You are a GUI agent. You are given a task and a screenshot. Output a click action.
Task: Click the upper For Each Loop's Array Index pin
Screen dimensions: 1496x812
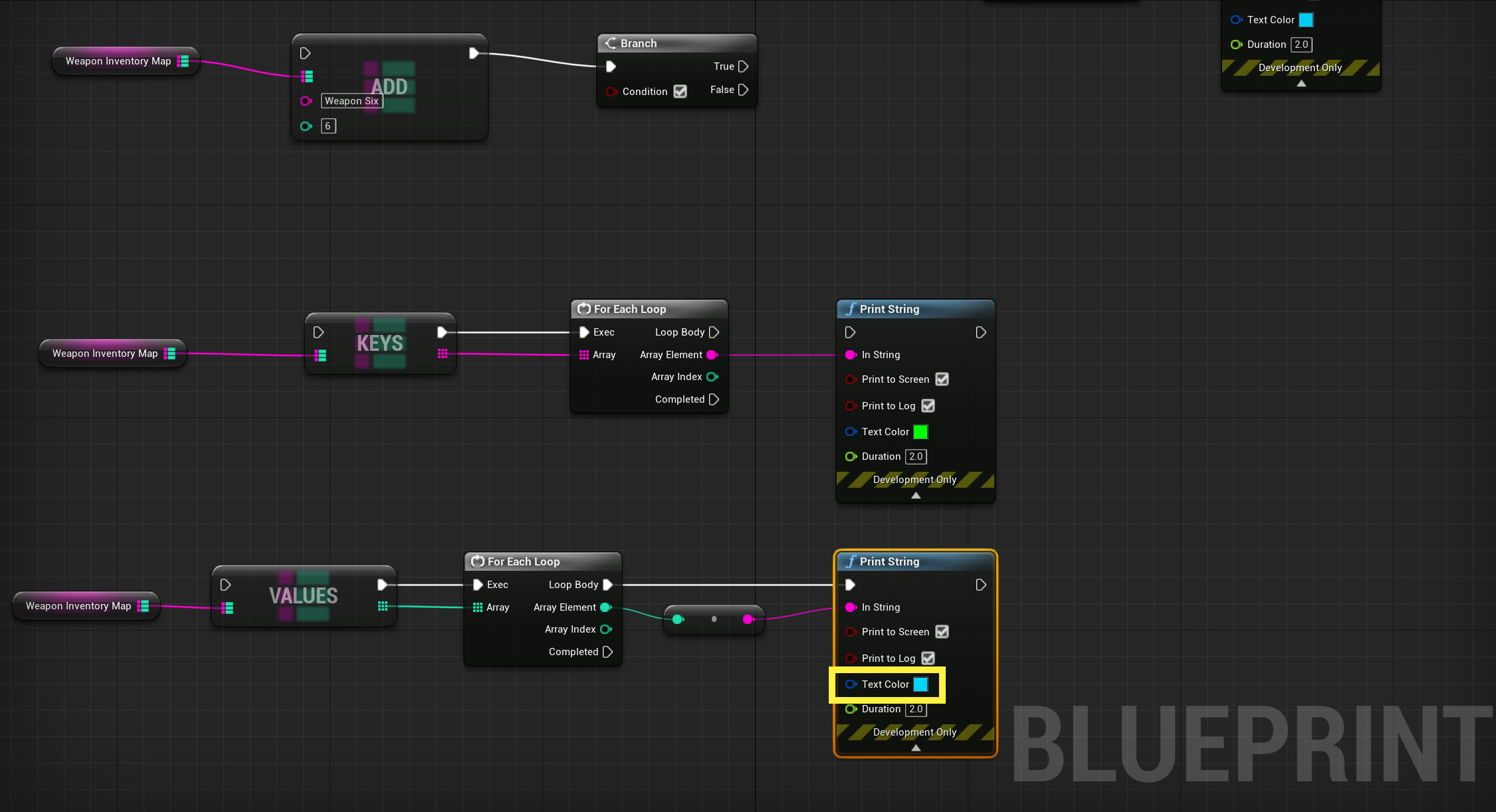(712, 377)
